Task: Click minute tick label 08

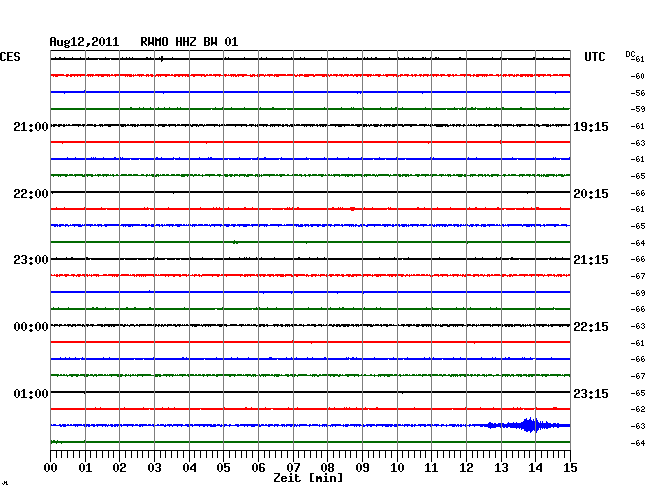Action: coord(327,467)
